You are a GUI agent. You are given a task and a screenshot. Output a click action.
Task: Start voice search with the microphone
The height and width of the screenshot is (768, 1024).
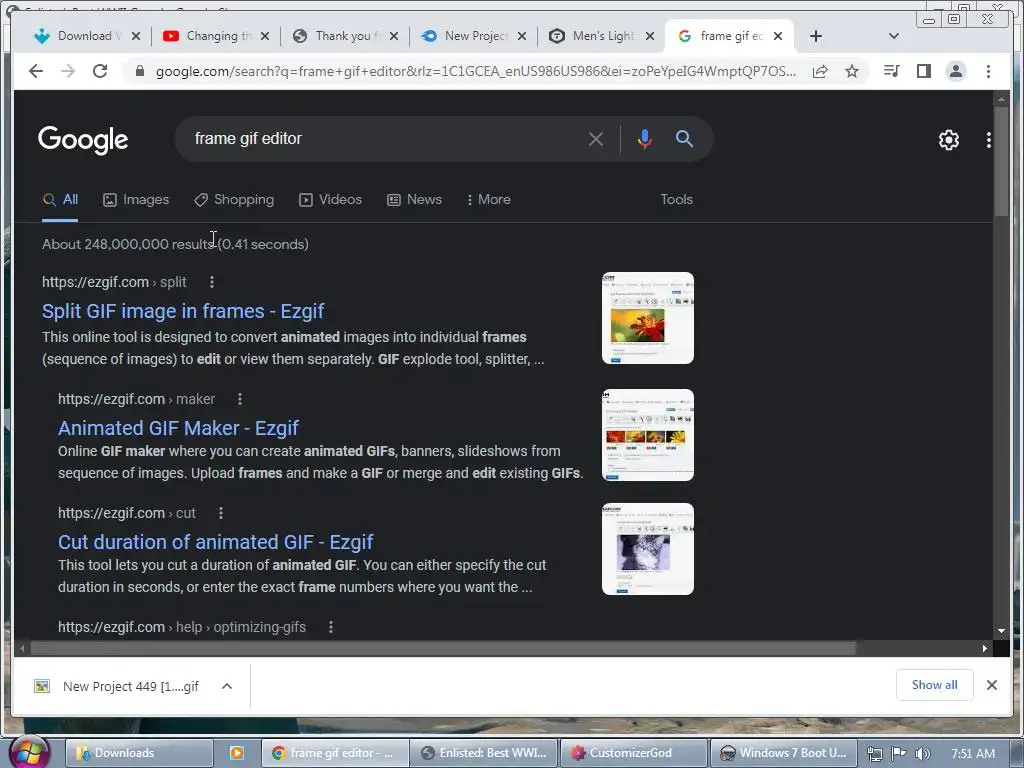(x=645, y=138)
